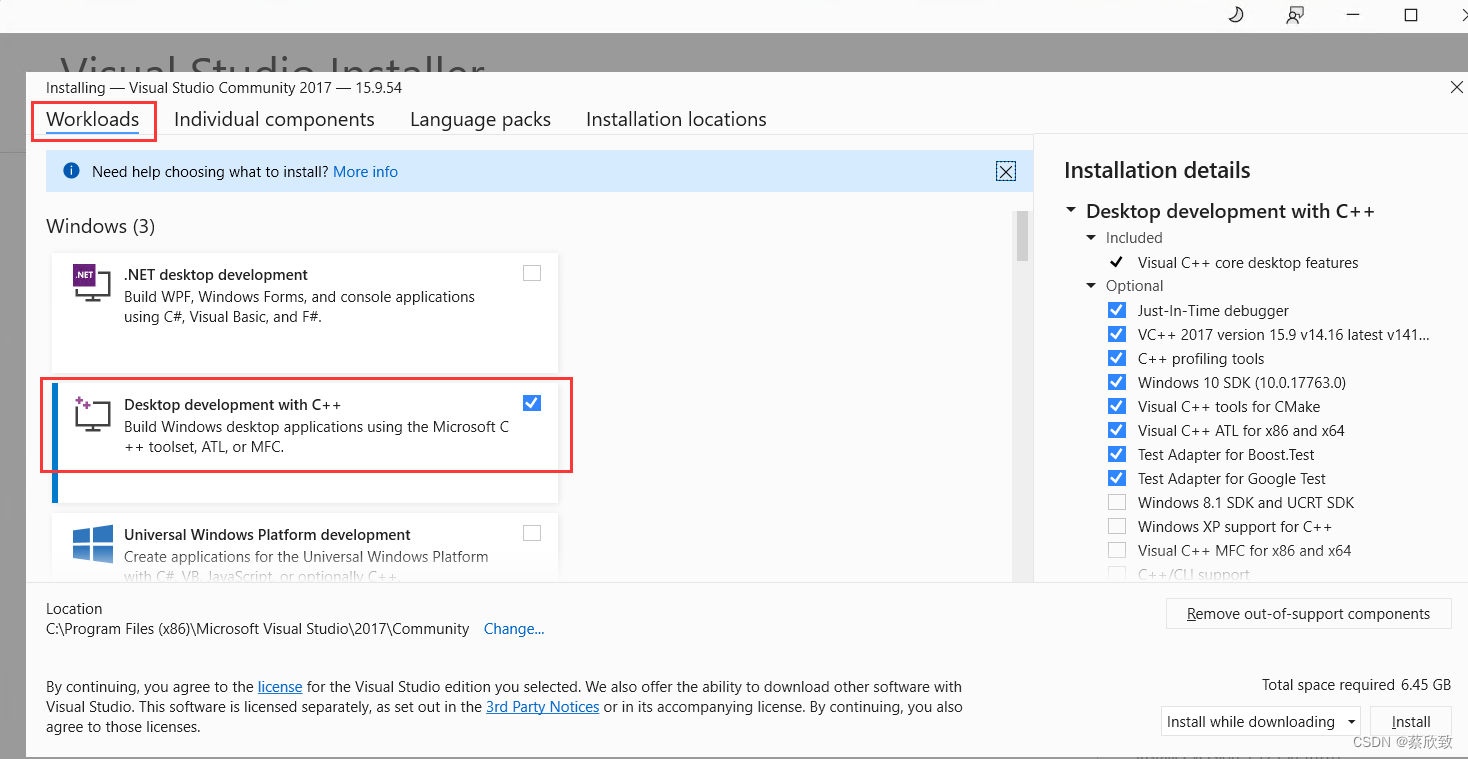Uncheck VC++ 2017 version 15.9 v14.16 option
This screenshot has height=759, width=1468.
click(1117, 334)
